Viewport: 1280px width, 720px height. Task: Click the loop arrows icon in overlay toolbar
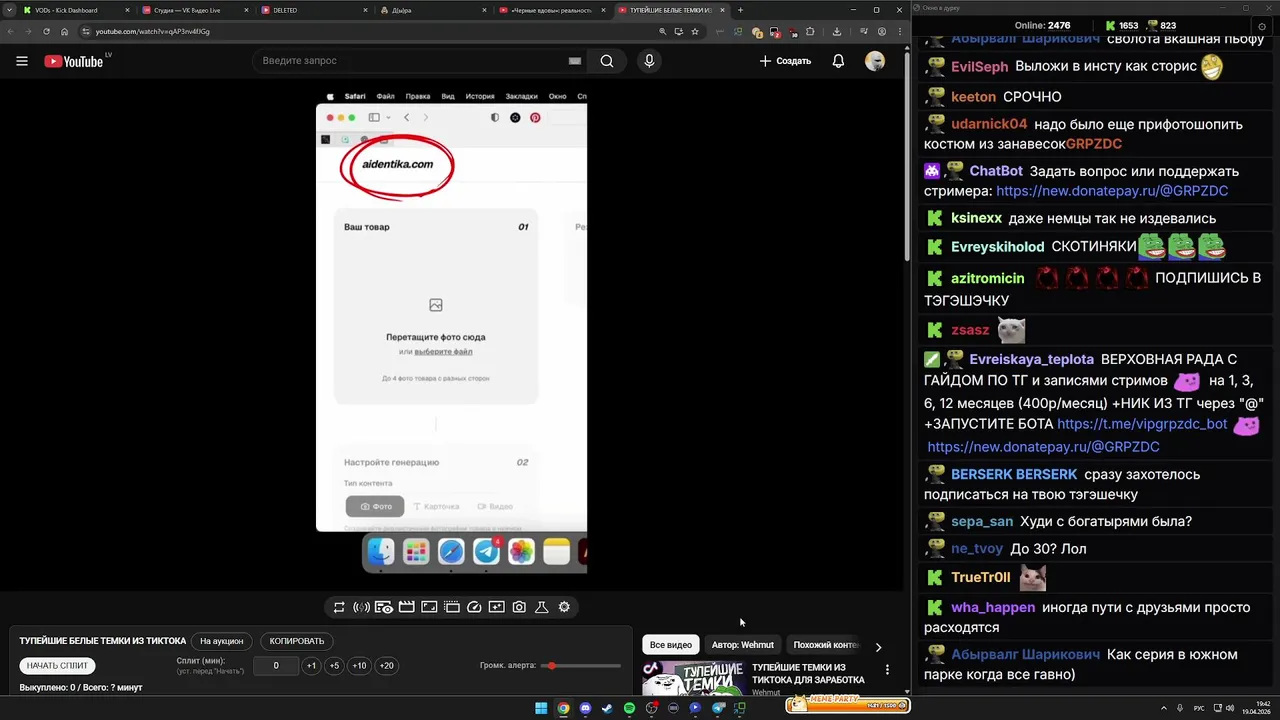coord(339,607)
